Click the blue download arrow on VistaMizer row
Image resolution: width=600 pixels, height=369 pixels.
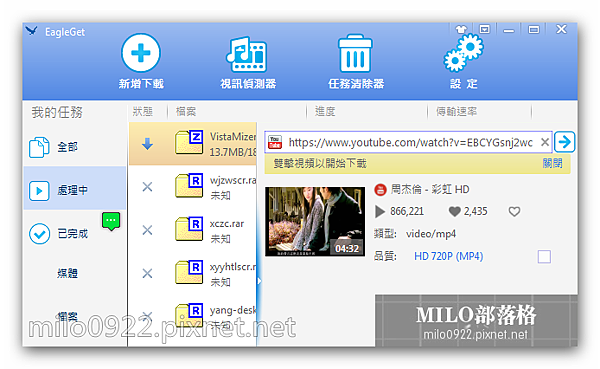pos(147,144)
